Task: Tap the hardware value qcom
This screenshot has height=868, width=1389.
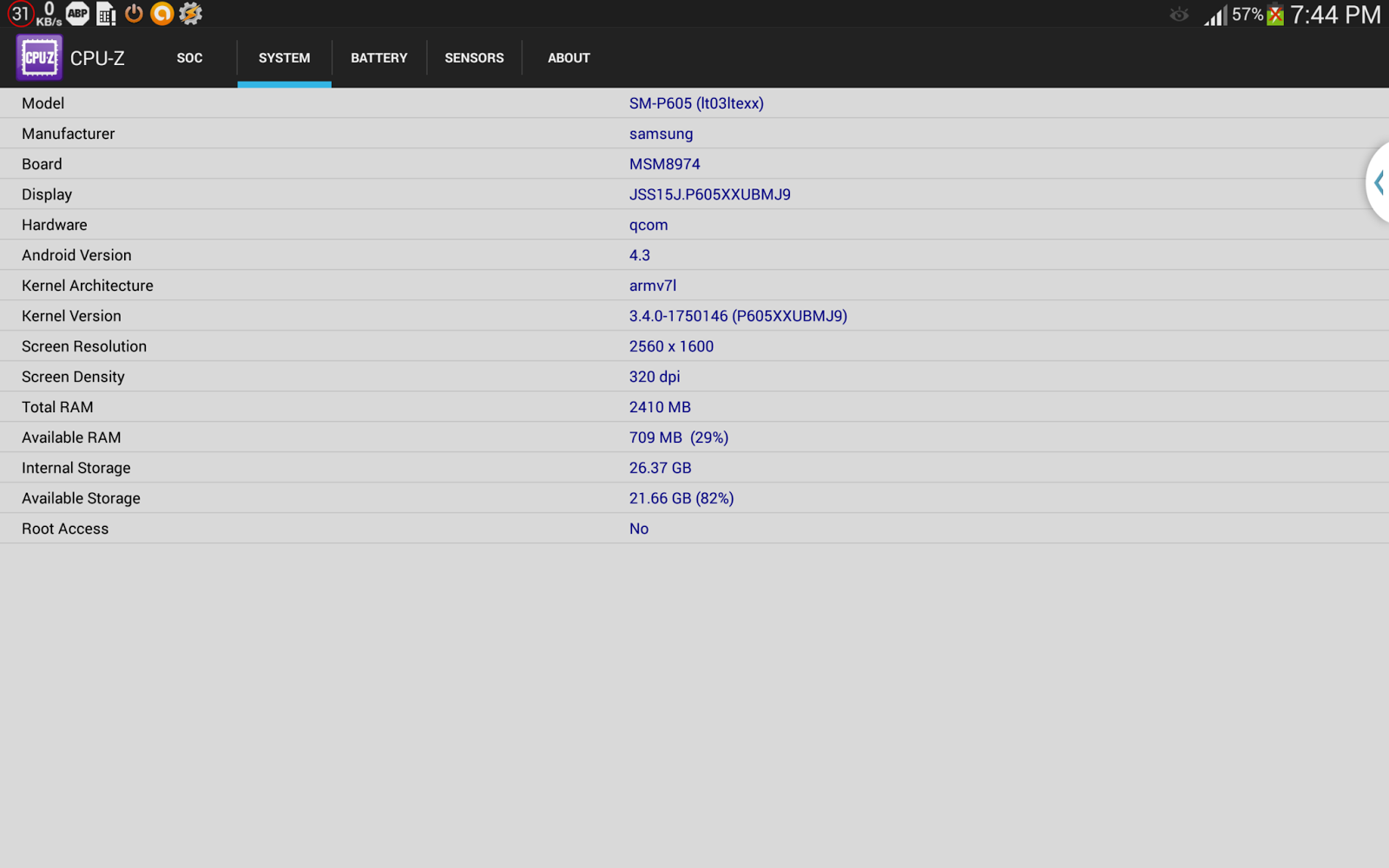Action: tap(648, 225)
